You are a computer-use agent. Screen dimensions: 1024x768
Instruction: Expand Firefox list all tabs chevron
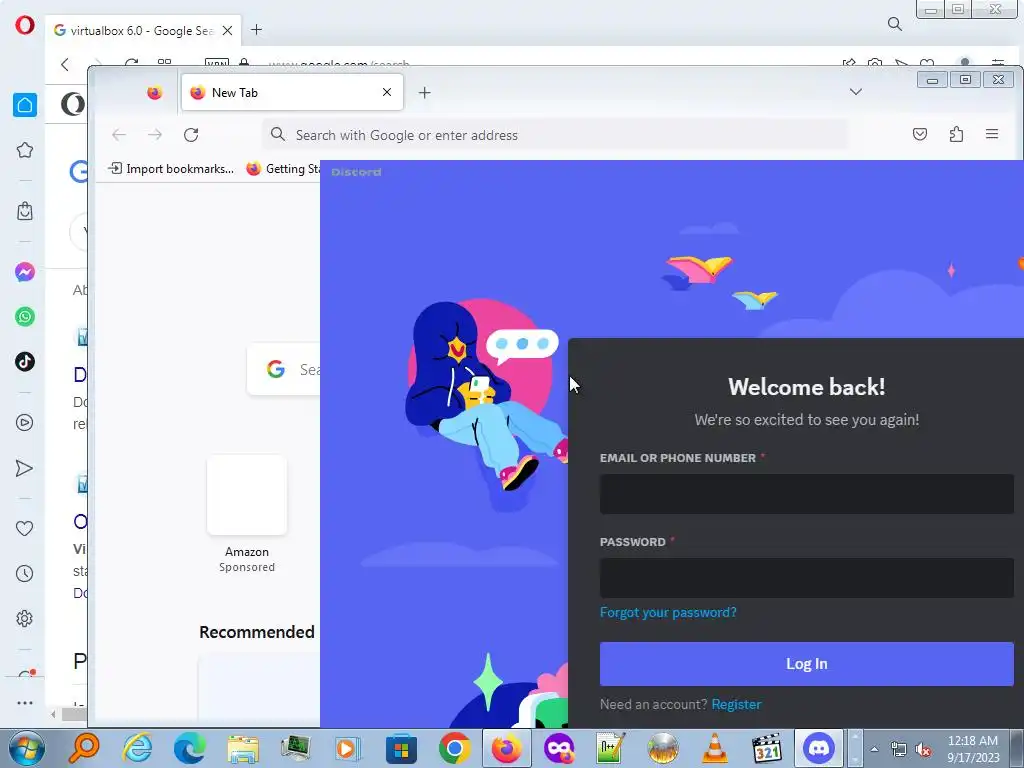(856, 91)
